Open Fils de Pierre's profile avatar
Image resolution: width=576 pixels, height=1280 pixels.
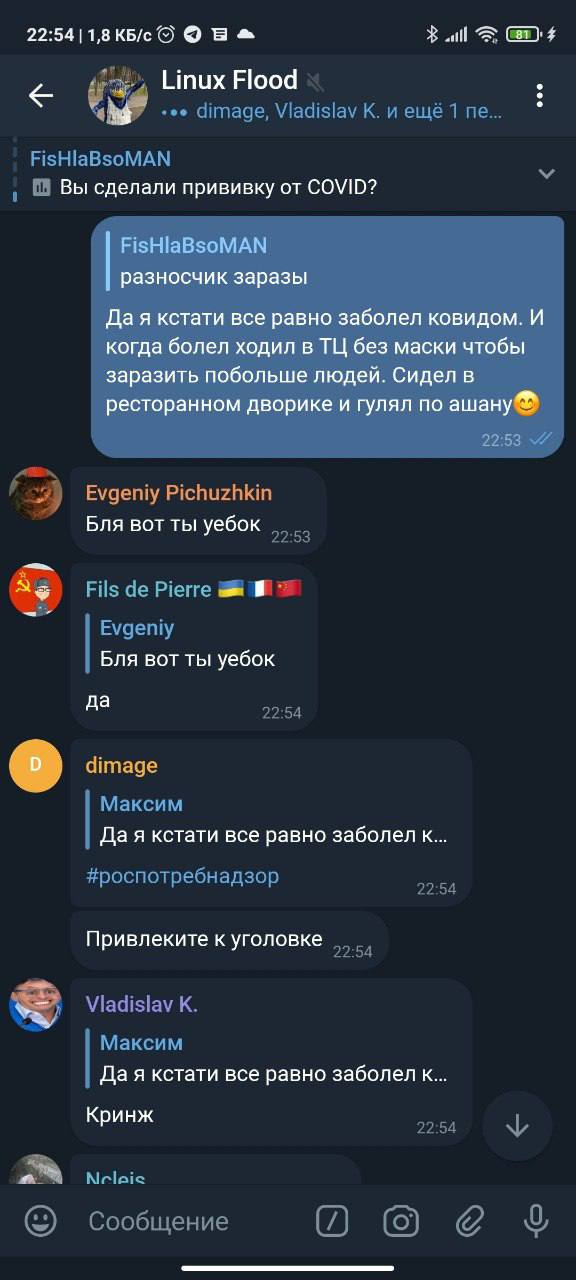pos(36,589)
